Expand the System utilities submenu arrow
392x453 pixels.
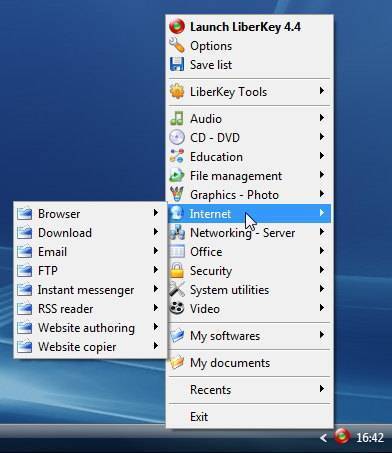pyautogui.click(x=322, y=289)
